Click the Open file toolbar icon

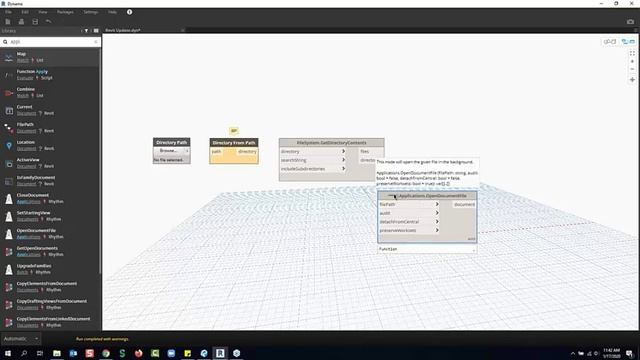[21, 22]
